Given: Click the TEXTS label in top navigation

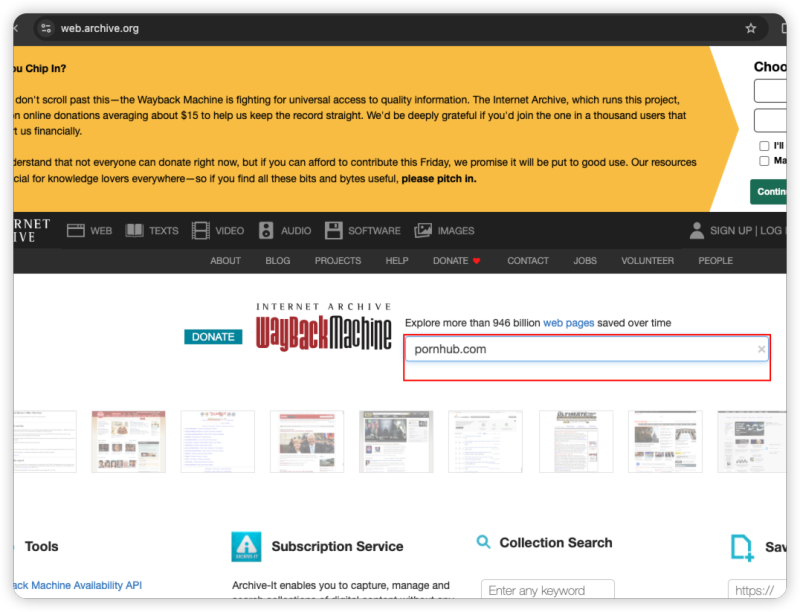Looking at the screenshot, I should point(164,231).
